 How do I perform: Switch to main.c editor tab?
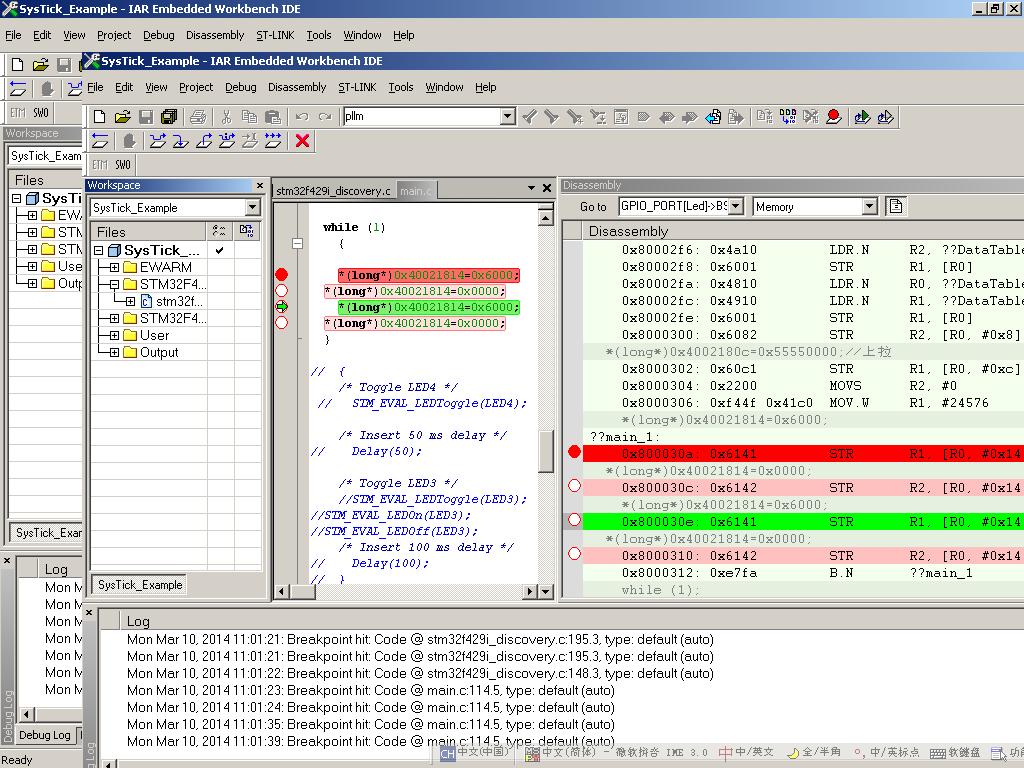point(415,191)
